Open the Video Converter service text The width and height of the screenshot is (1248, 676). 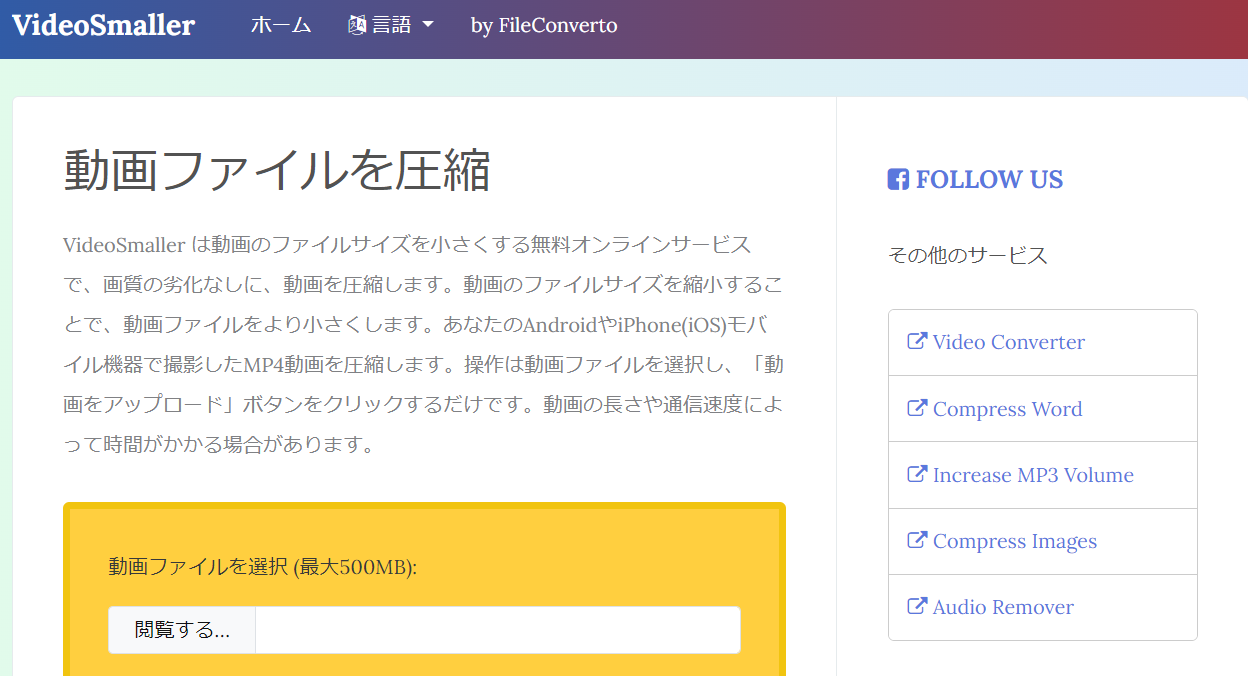1008,342
